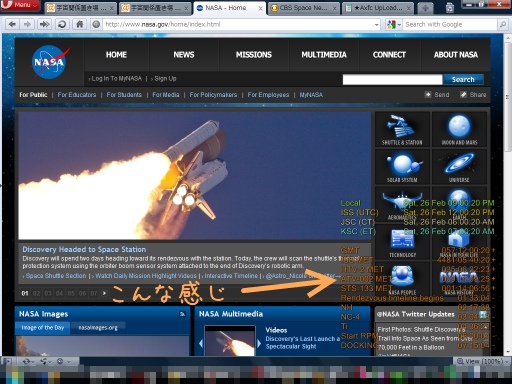This screenshot has height=384, width=512.
Task: Open the MISSIONS navigation menu
Action: coord(254,55)
